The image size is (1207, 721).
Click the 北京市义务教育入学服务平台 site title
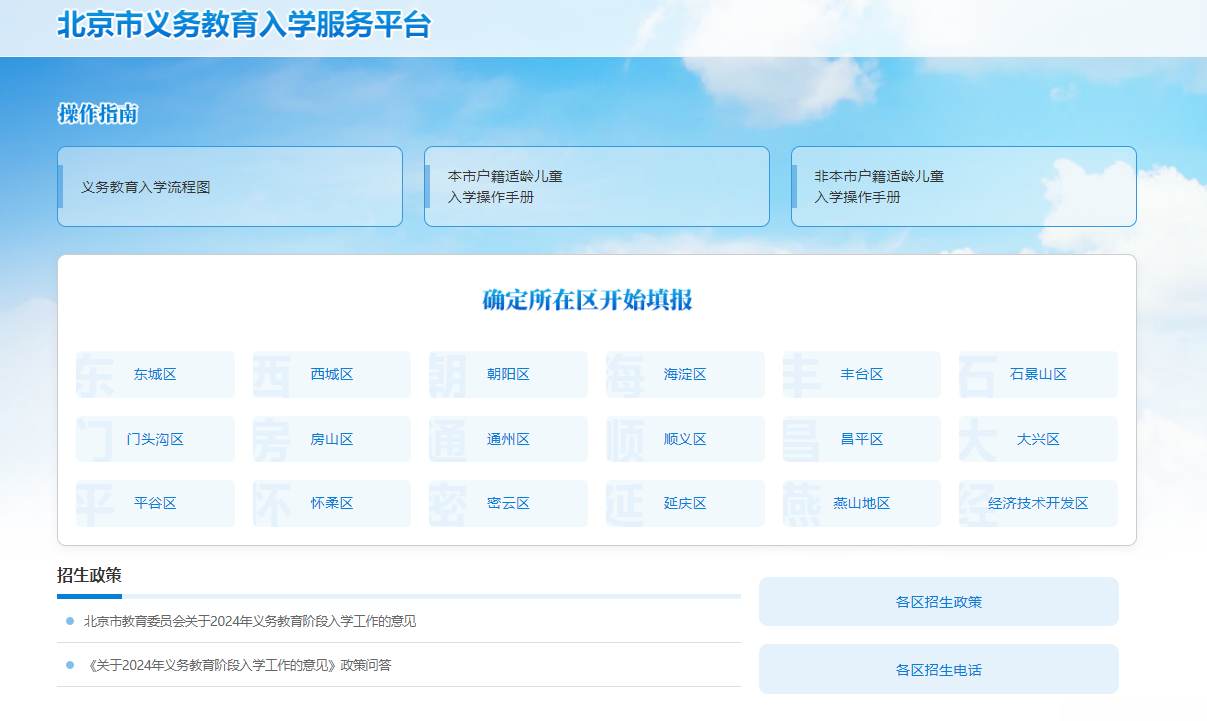point(244,25)
